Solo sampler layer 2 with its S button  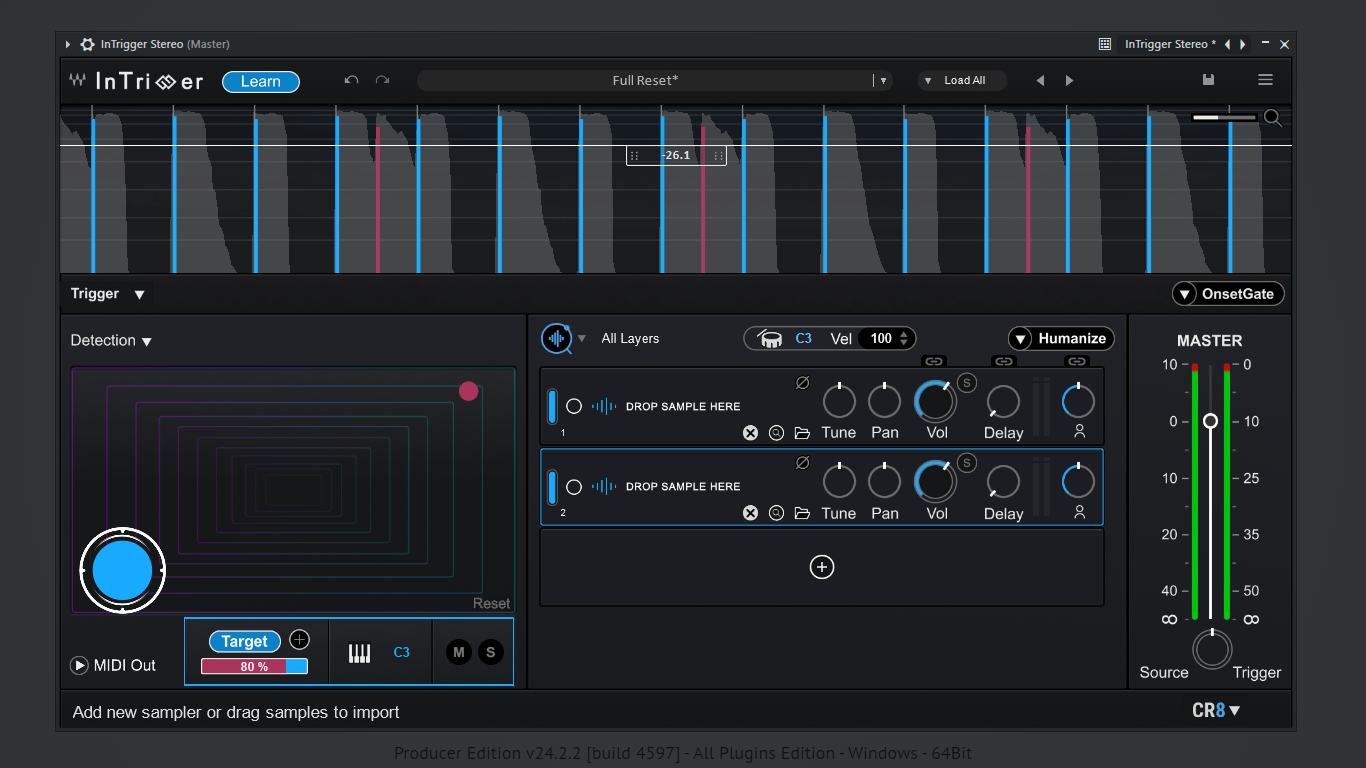click(966, 462)
